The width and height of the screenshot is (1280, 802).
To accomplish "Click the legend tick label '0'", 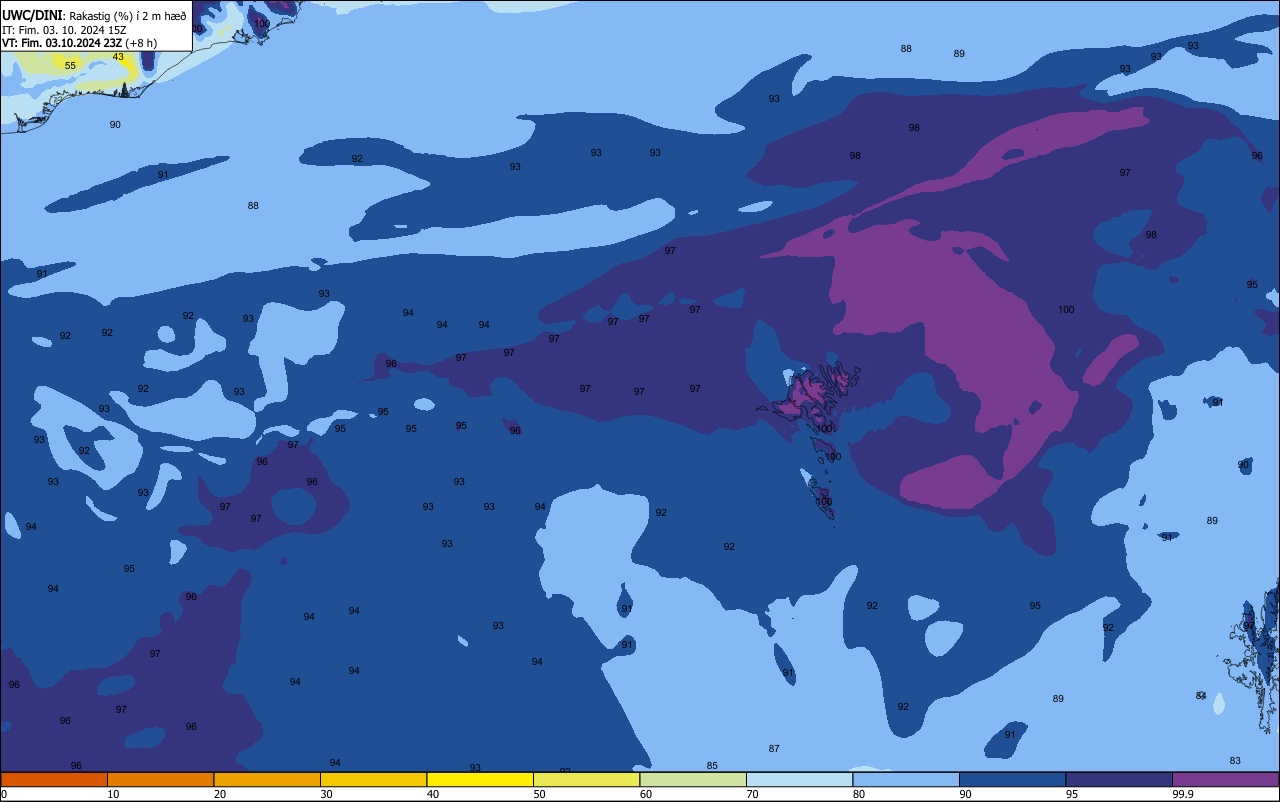I will [x=4, y=794].
